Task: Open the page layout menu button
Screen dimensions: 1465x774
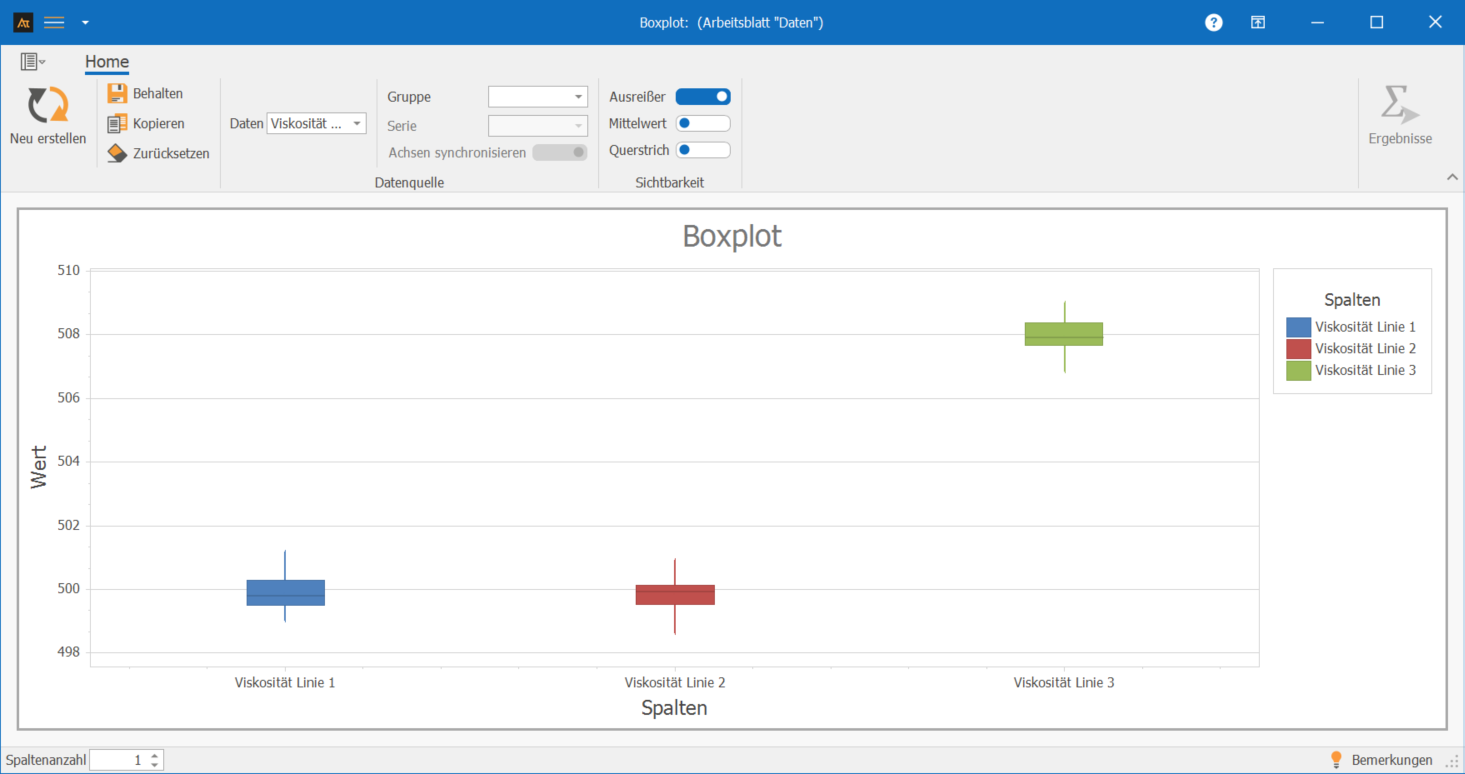Action: click(32, 62)
